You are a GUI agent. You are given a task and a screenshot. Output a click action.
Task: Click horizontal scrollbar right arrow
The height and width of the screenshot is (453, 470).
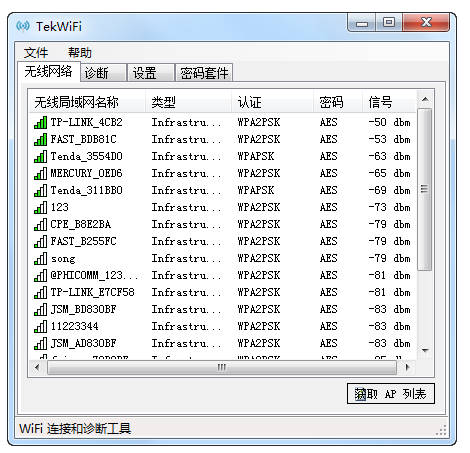click(x=407, y=367)
